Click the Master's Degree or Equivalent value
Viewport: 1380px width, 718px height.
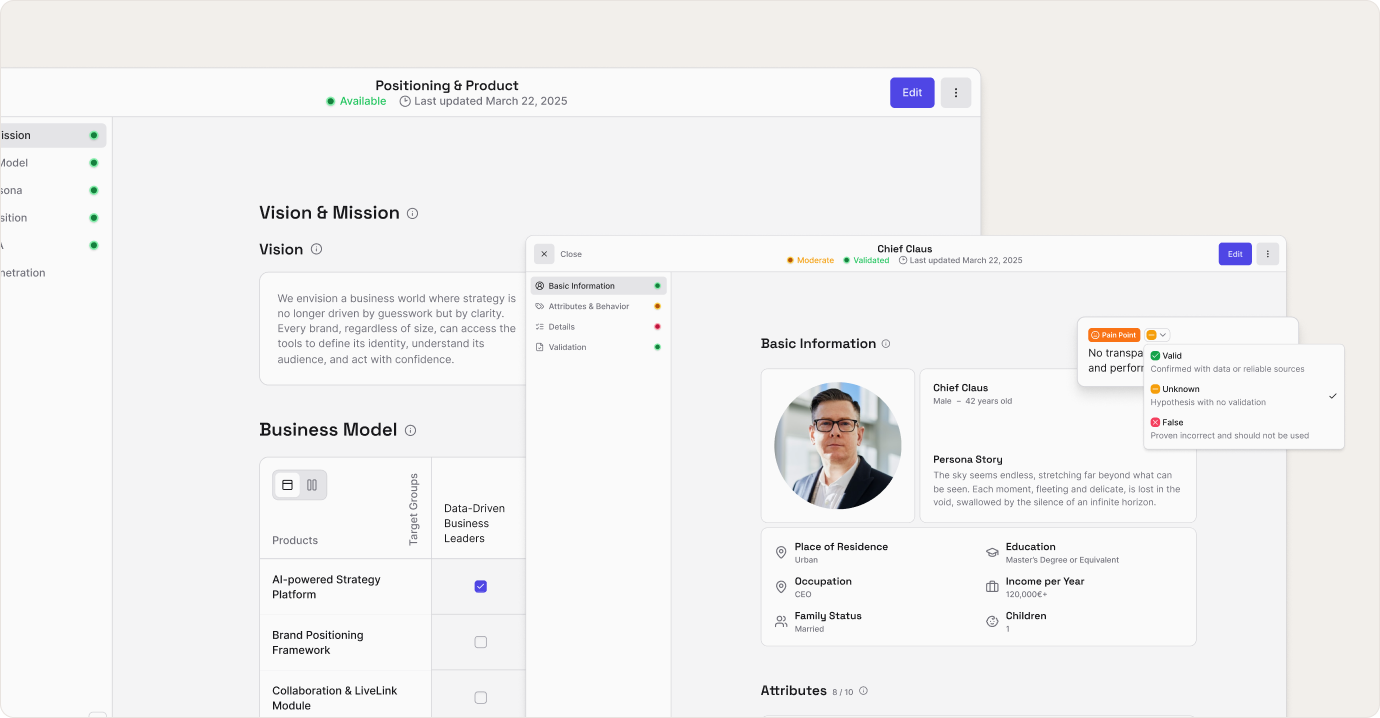[1062, 560]
